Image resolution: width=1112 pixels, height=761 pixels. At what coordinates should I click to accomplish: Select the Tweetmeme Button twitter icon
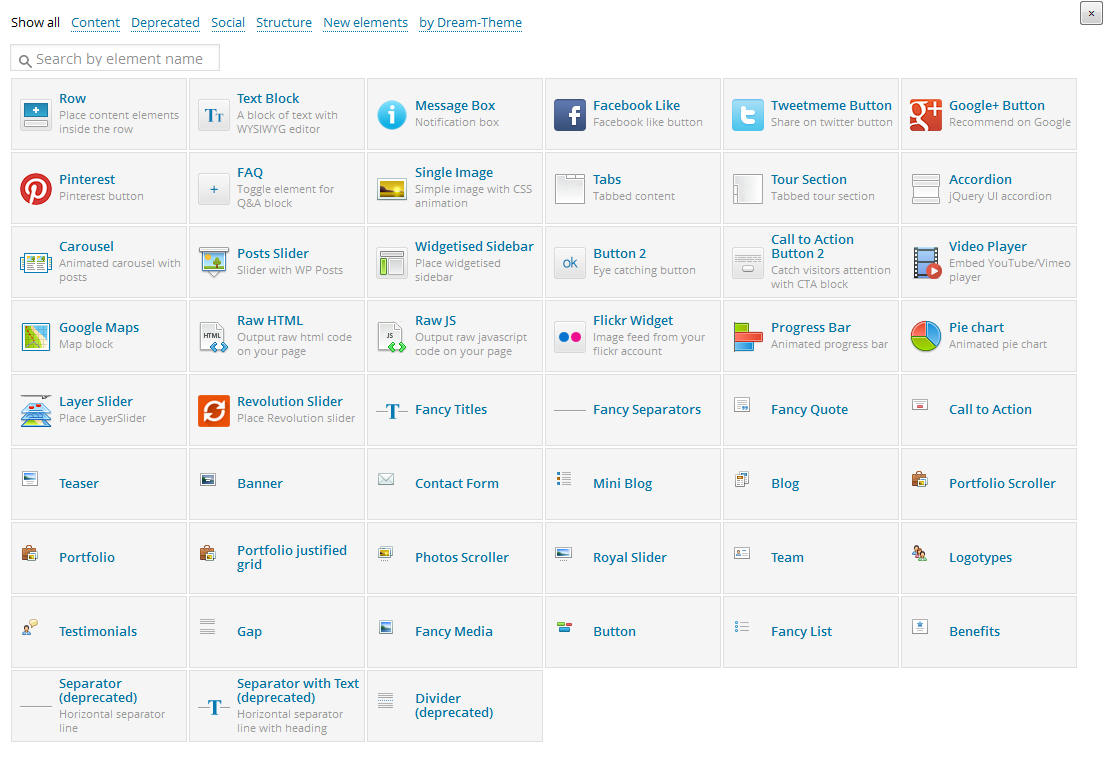[748, 115]
